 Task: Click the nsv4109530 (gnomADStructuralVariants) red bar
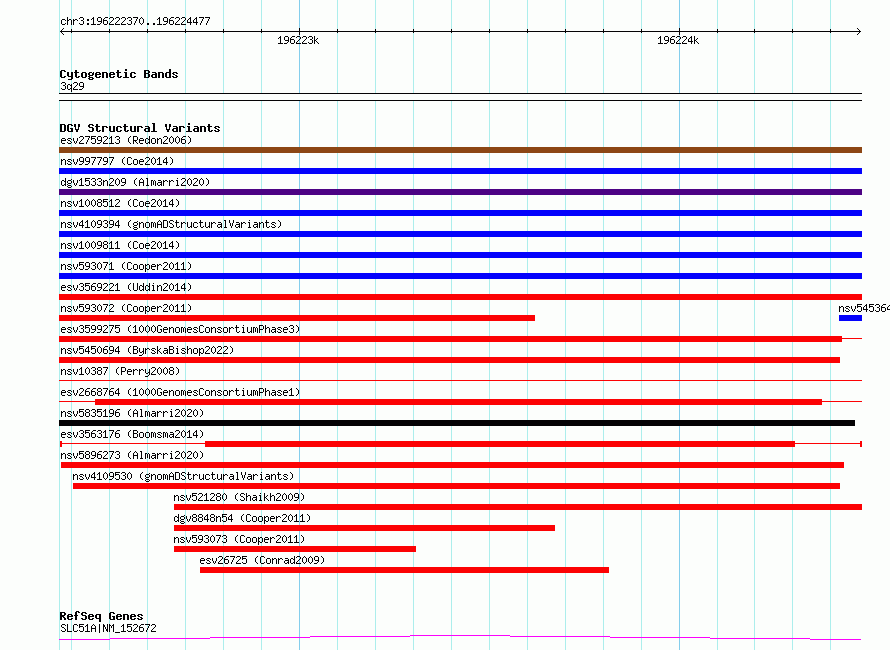456,486
